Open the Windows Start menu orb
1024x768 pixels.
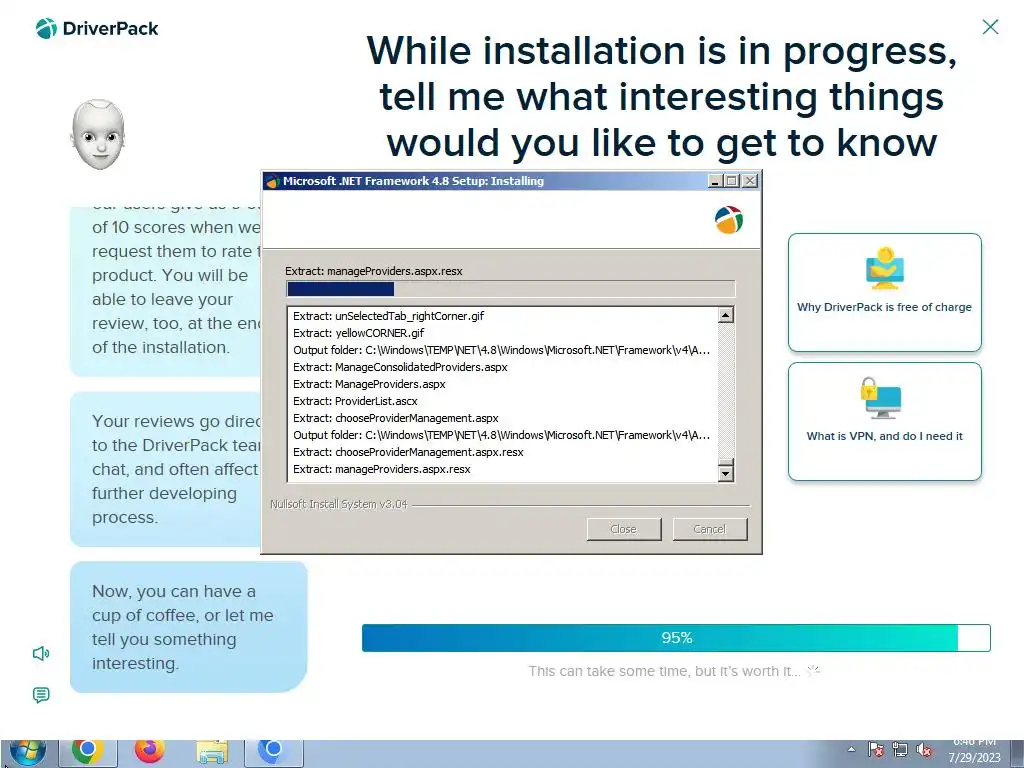coord(27,752)
